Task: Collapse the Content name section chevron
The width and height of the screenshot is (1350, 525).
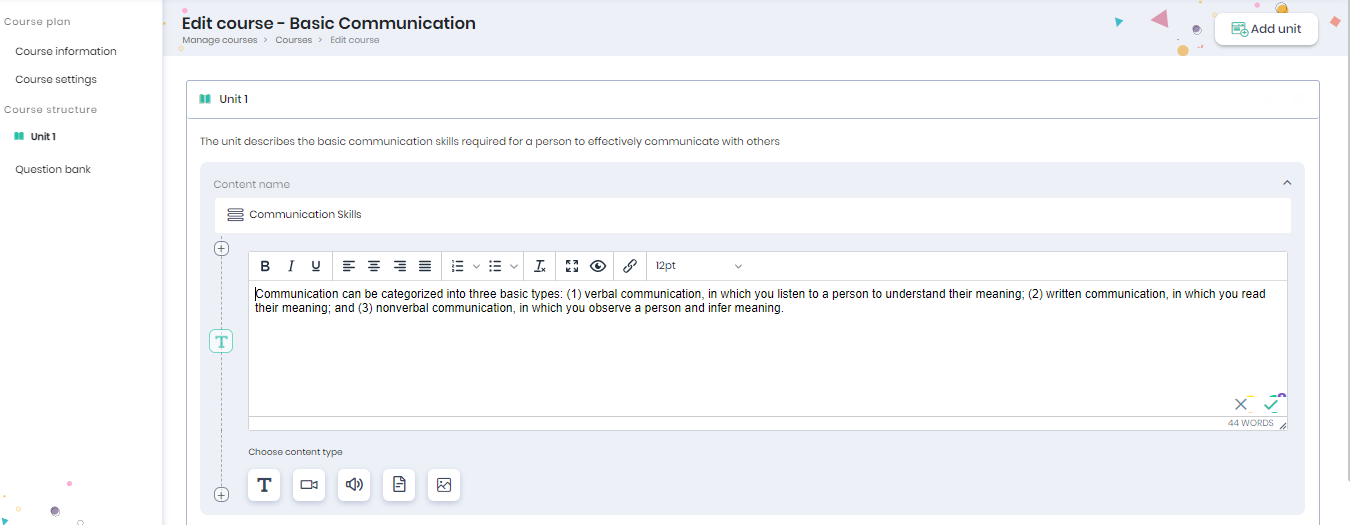Action: [x=1287, y=183]
